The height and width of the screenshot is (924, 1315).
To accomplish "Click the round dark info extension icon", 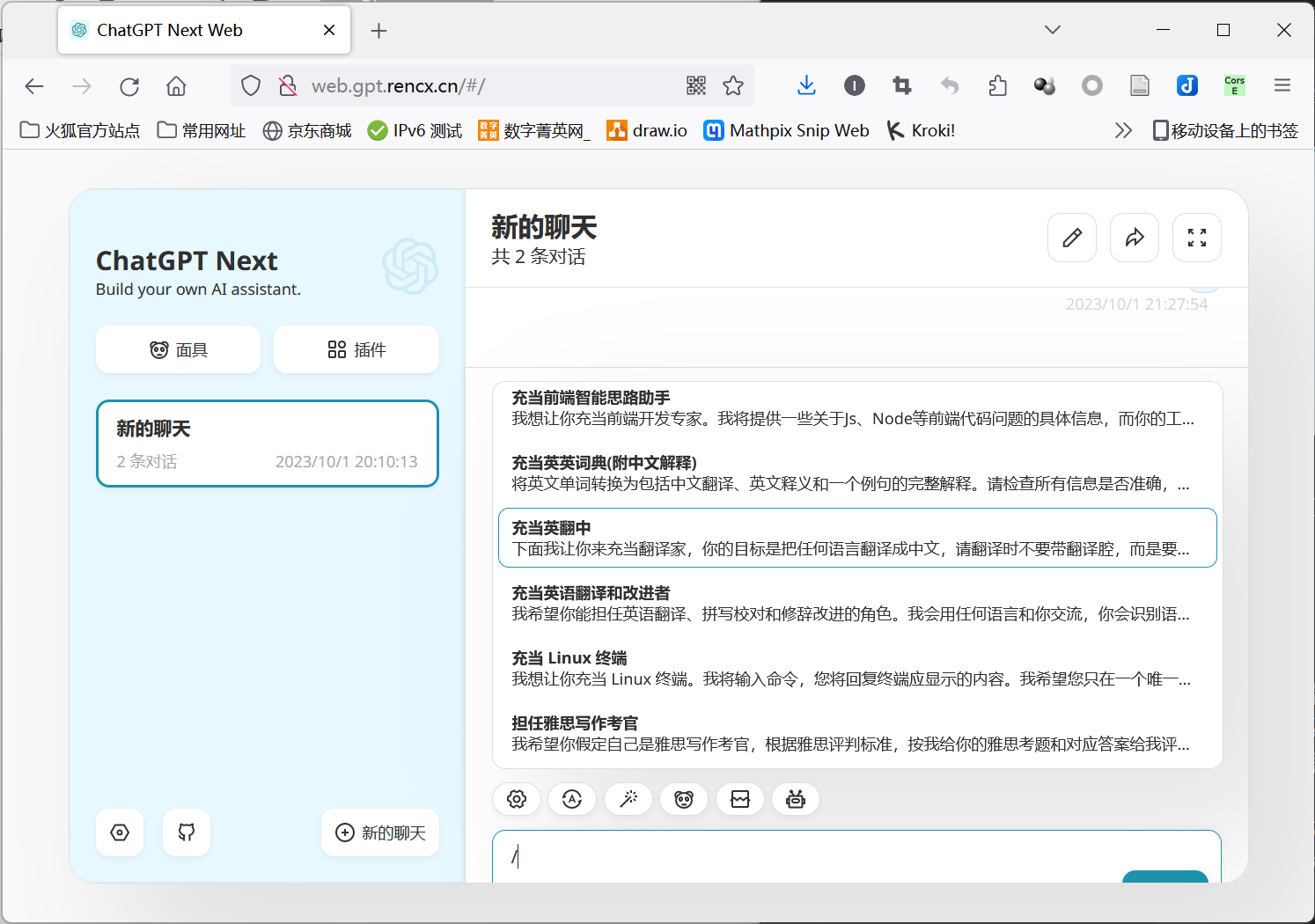I will tap(855, 85).
